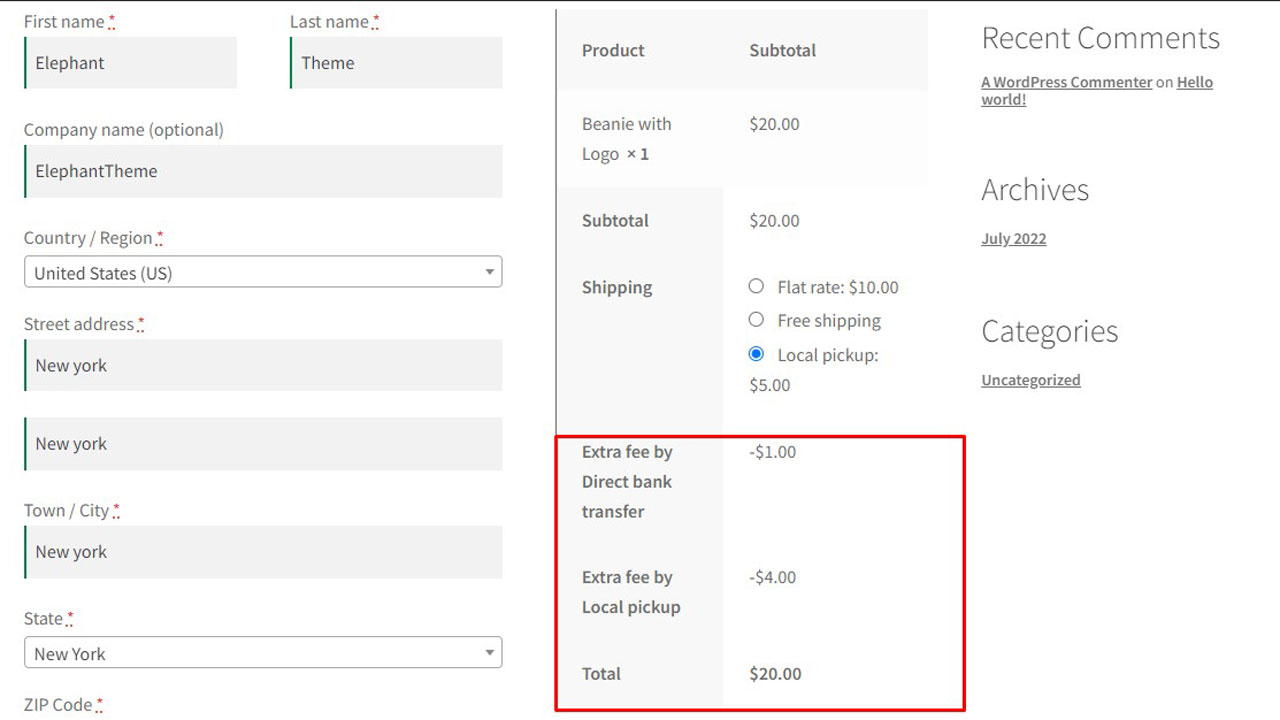The width and height of the screenshot is (1280, 720).
Task: Select the Local pickup radio button
Action: click(x=756, y=354)
